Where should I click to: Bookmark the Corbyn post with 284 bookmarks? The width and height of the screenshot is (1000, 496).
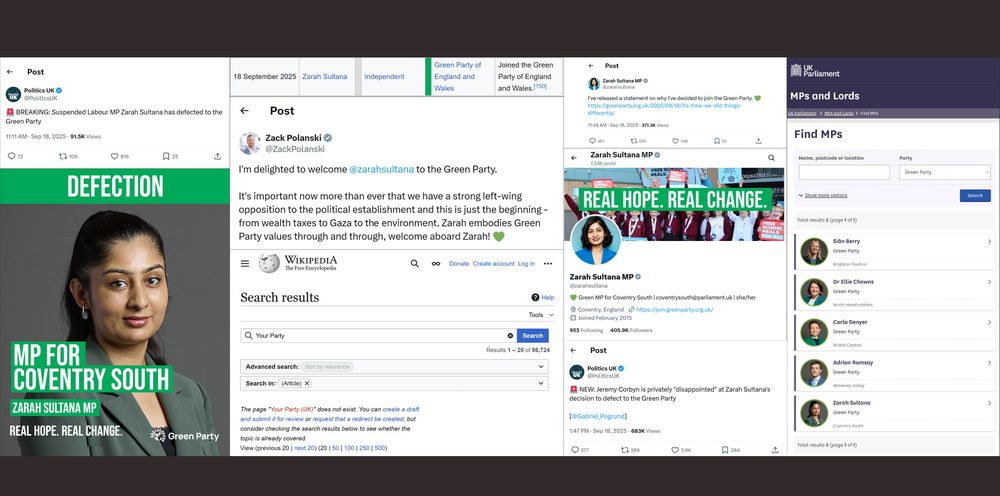tap(724, 449)
